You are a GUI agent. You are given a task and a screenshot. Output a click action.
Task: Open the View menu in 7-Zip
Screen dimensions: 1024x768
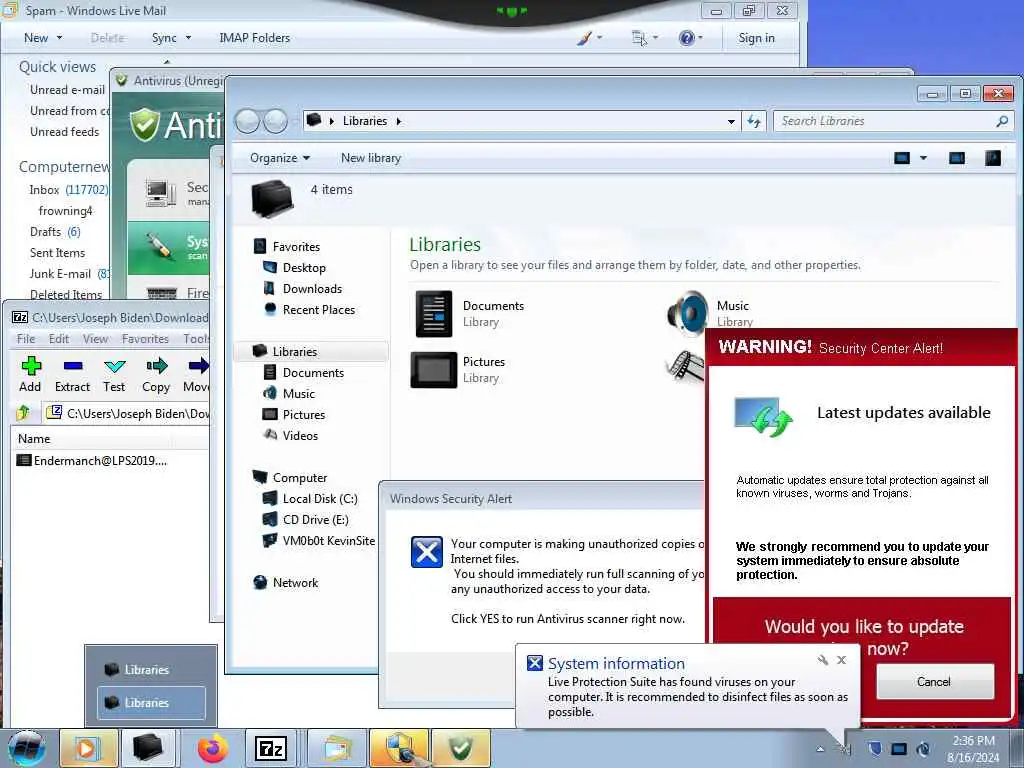(95, 338)
